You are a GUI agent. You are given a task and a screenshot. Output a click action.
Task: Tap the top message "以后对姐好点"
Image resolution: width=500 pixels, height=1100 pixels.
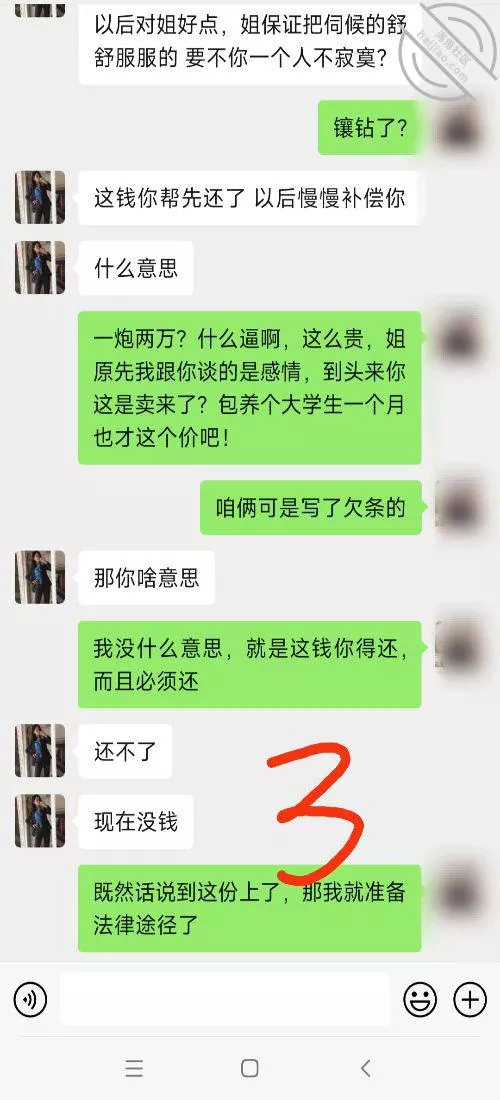pyautogui.click(x=250, y=42)
